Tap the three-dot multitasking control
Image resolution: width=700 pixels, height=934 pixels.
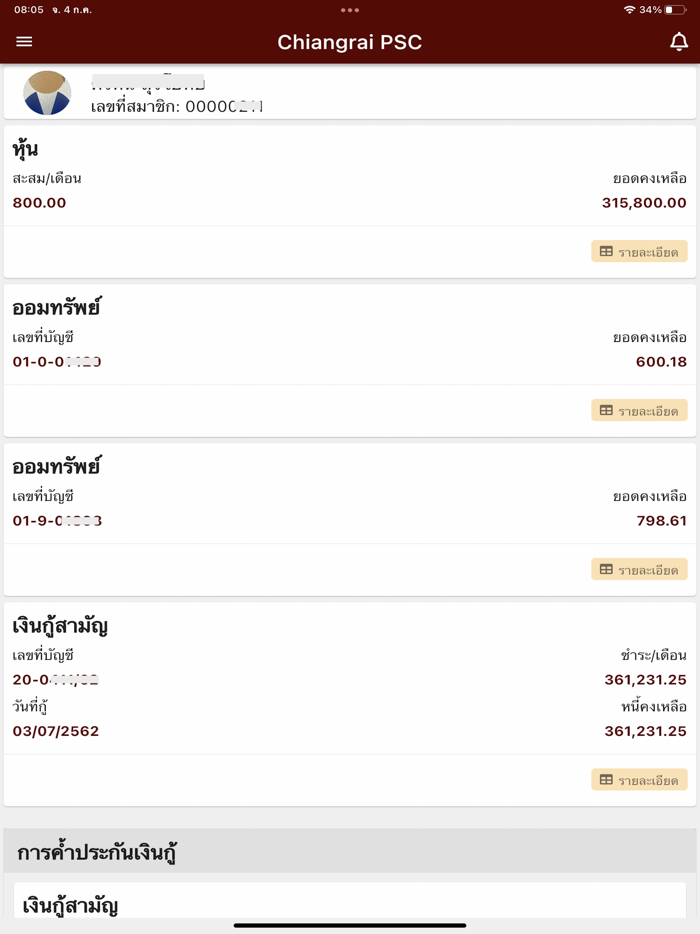350,10
